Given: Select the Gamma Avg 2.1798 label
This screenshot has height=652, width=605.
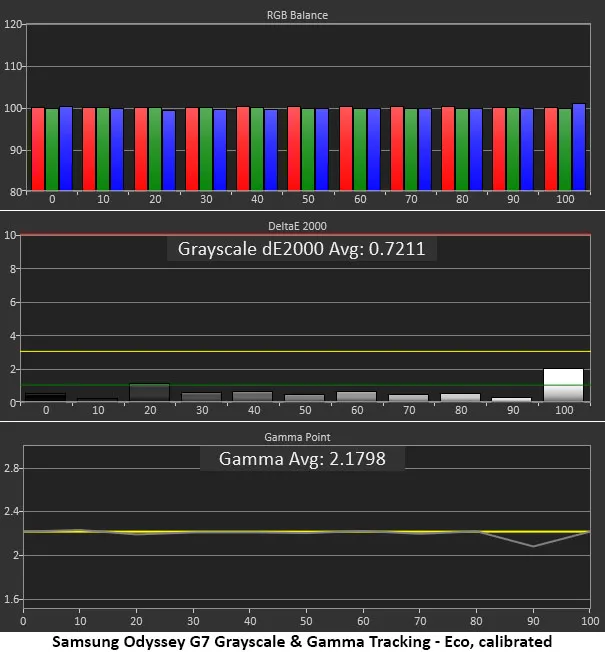Looking at the screenshot, I should coord(301,459).
